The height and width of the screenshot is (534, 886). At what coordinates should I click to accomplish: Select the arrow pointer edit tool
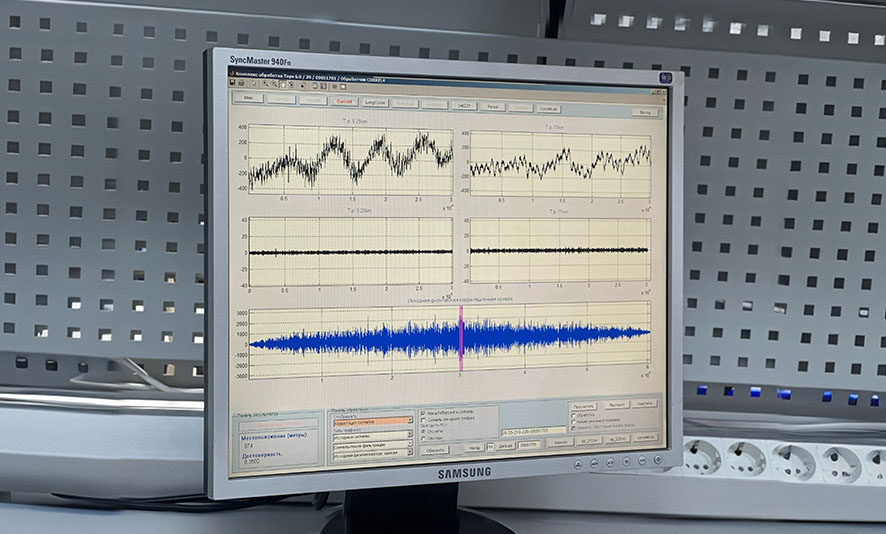(253, 85)
